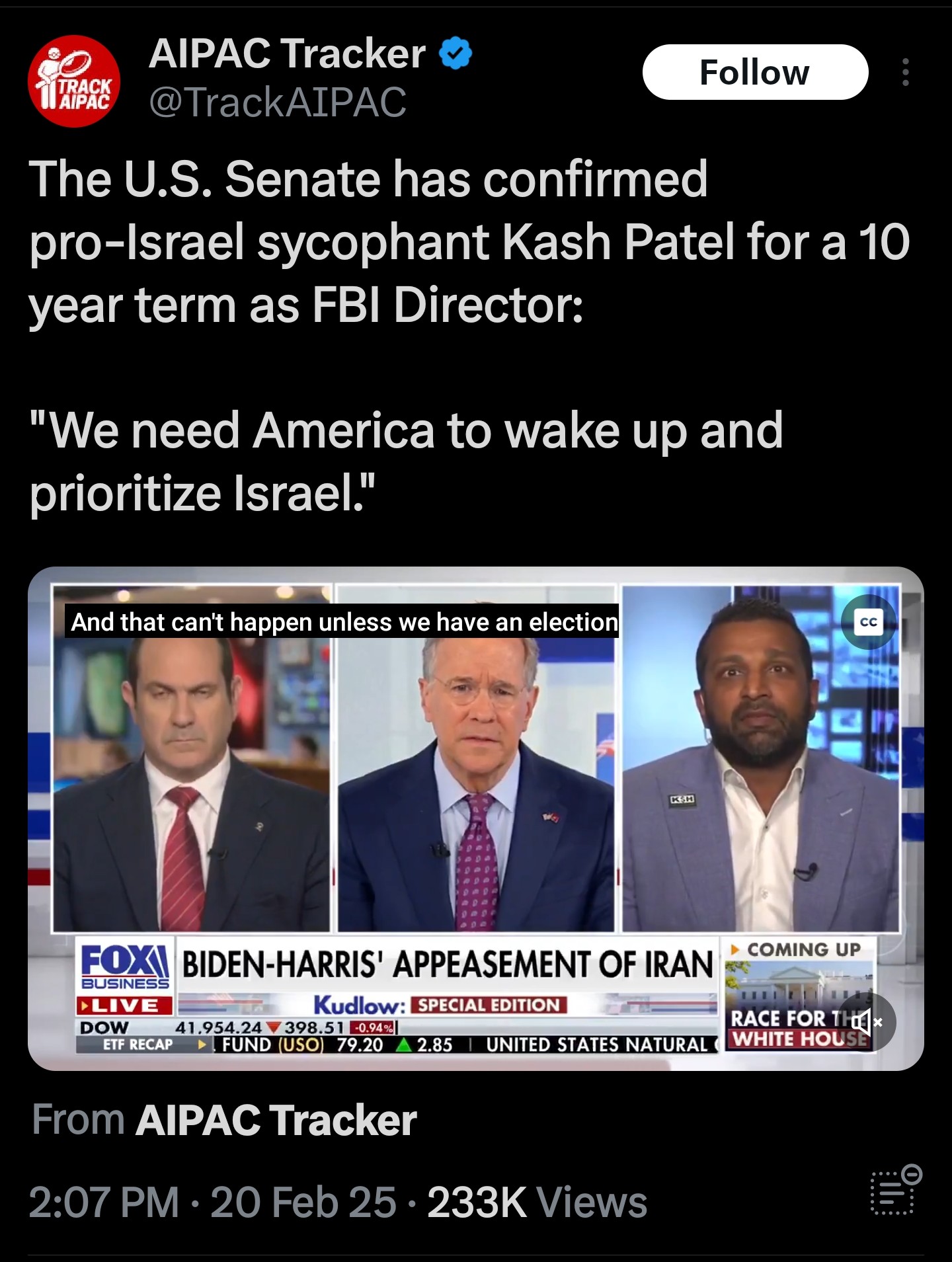The image size is (952, 1262).
Task: Tap the red LIVE indicator in the video
Action: (x=125, y=1006)
